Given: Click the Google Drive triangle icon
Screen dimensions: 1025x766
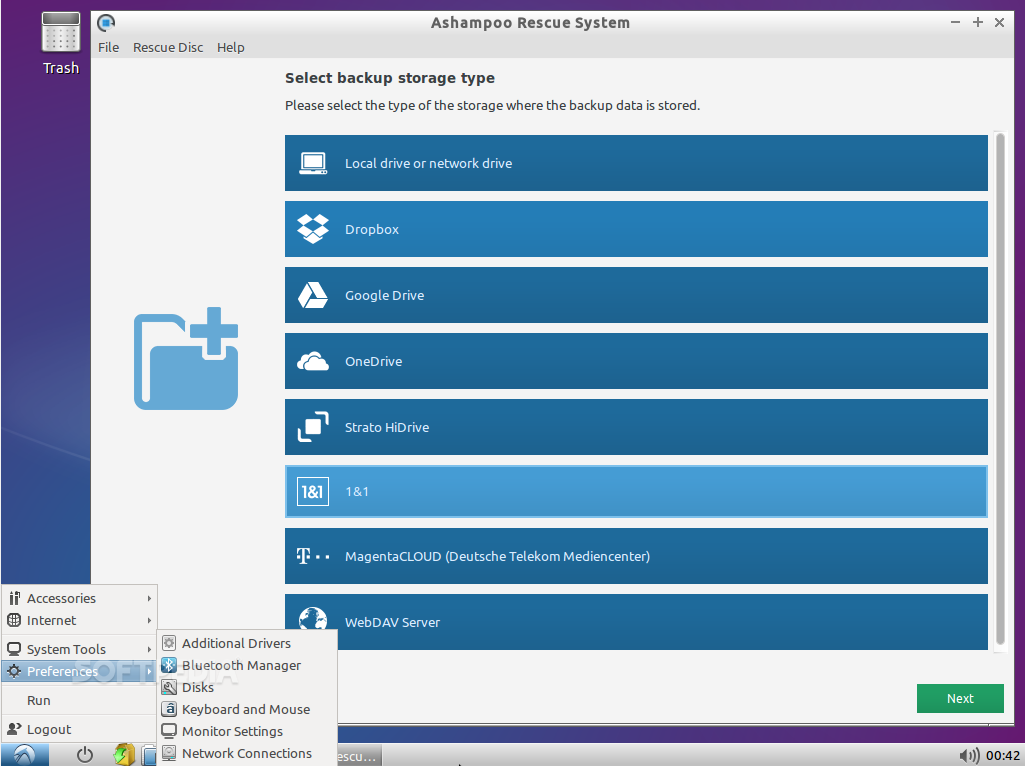Looking at the screenshot, I should [x=313, y=295].
